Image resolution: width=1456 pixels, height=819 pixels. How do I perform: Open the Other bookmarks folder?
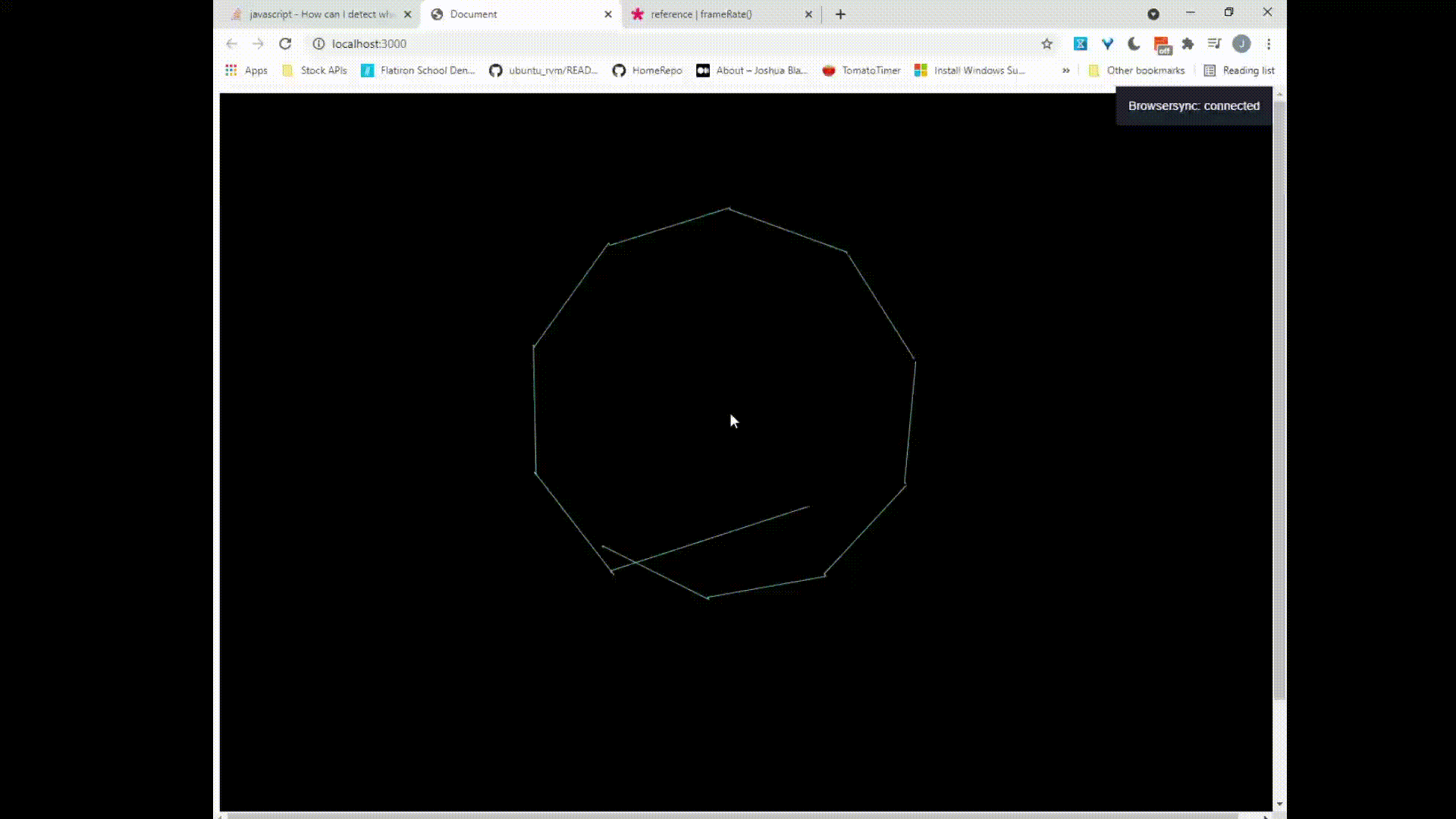[x=1136, y=71]
